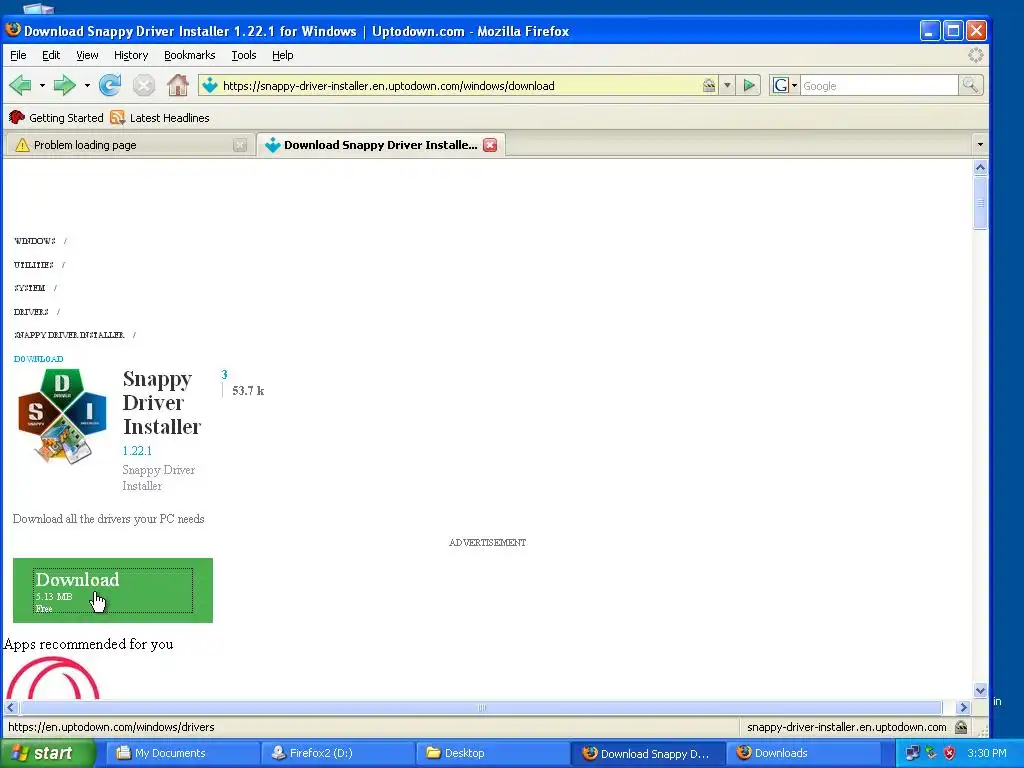The height and width of the screenshot is (768, 1024).
Task: Open the Windows start menu
Action: [x=46, y=753]
